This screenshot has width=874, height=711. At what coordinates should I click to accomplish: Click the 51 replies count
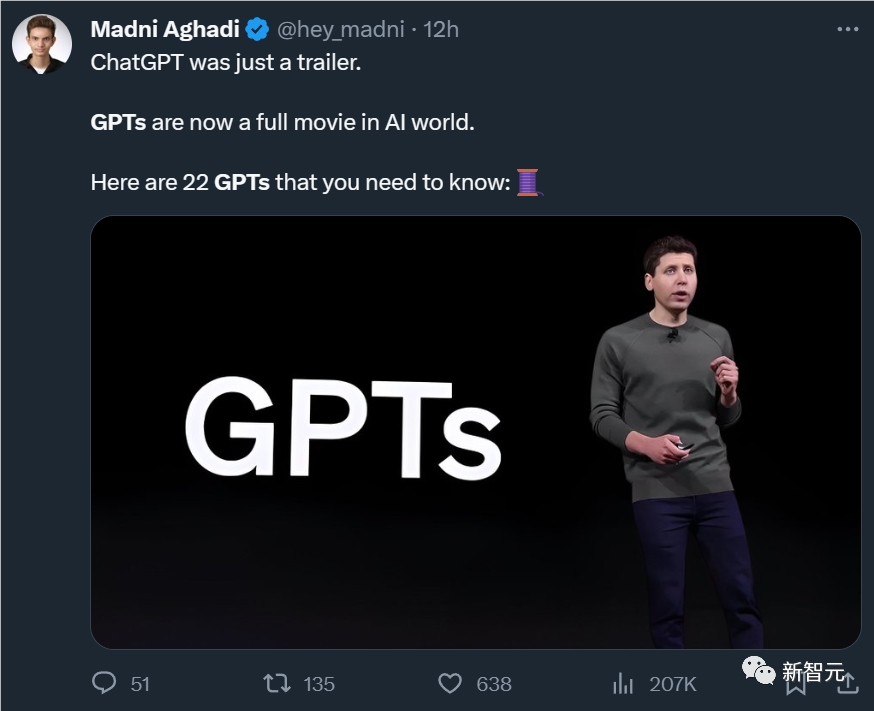(140, 684)
